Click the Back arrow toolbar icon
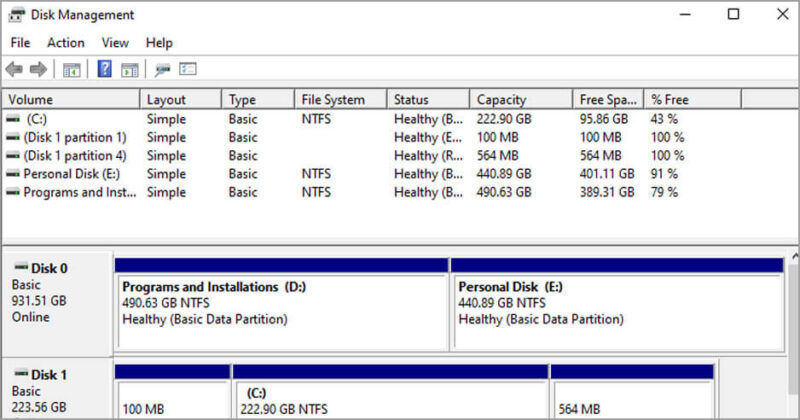The width and height of the screenshot is (800, 420). click(x=14, y=69)
